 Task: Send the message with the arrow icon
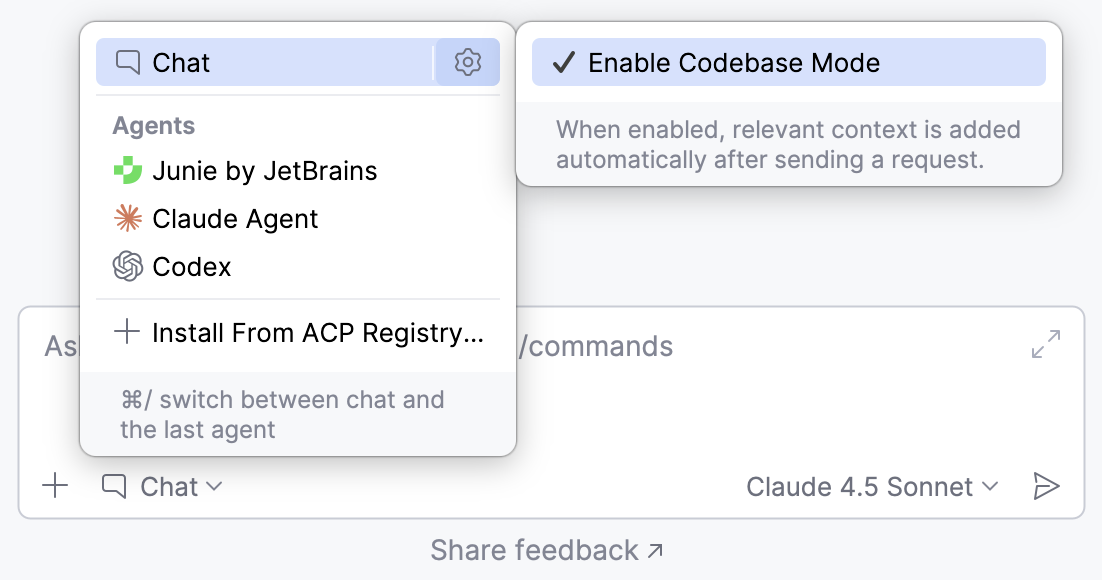[x=1047, y=486]
